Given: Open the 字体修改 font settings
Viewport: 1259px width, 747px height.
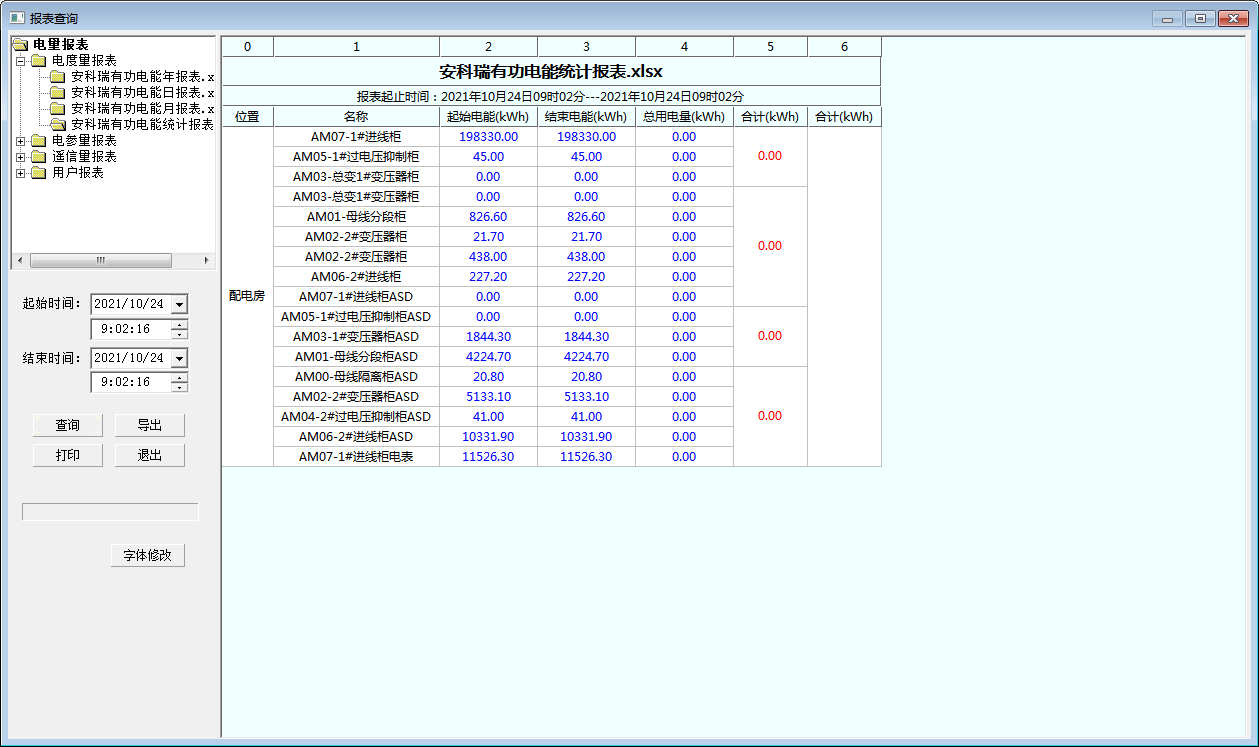Looking at the screenshot, I should 148,555.
